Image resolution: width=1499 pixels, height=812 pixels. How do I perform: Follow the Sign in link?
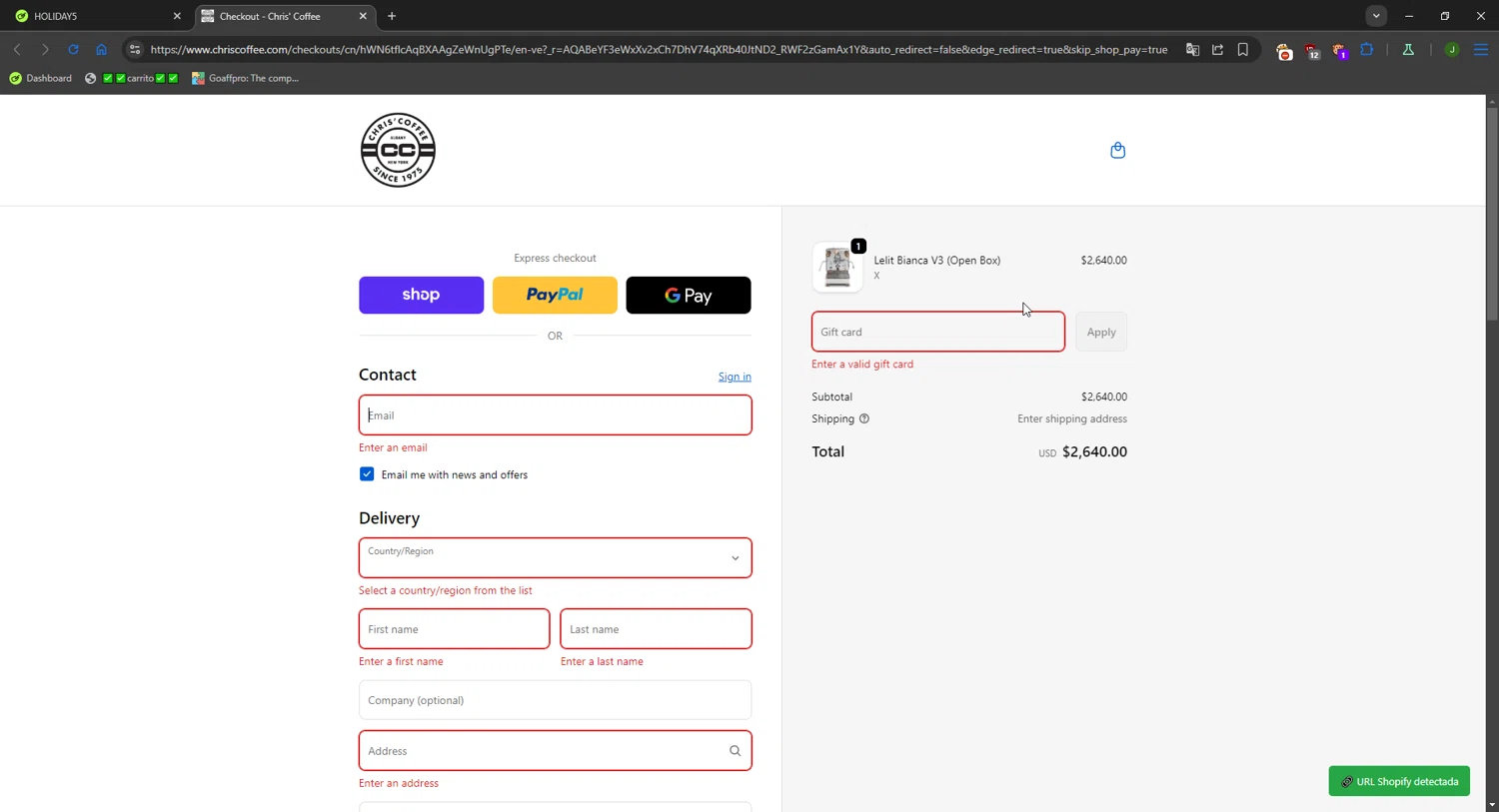tap(735, 377)
